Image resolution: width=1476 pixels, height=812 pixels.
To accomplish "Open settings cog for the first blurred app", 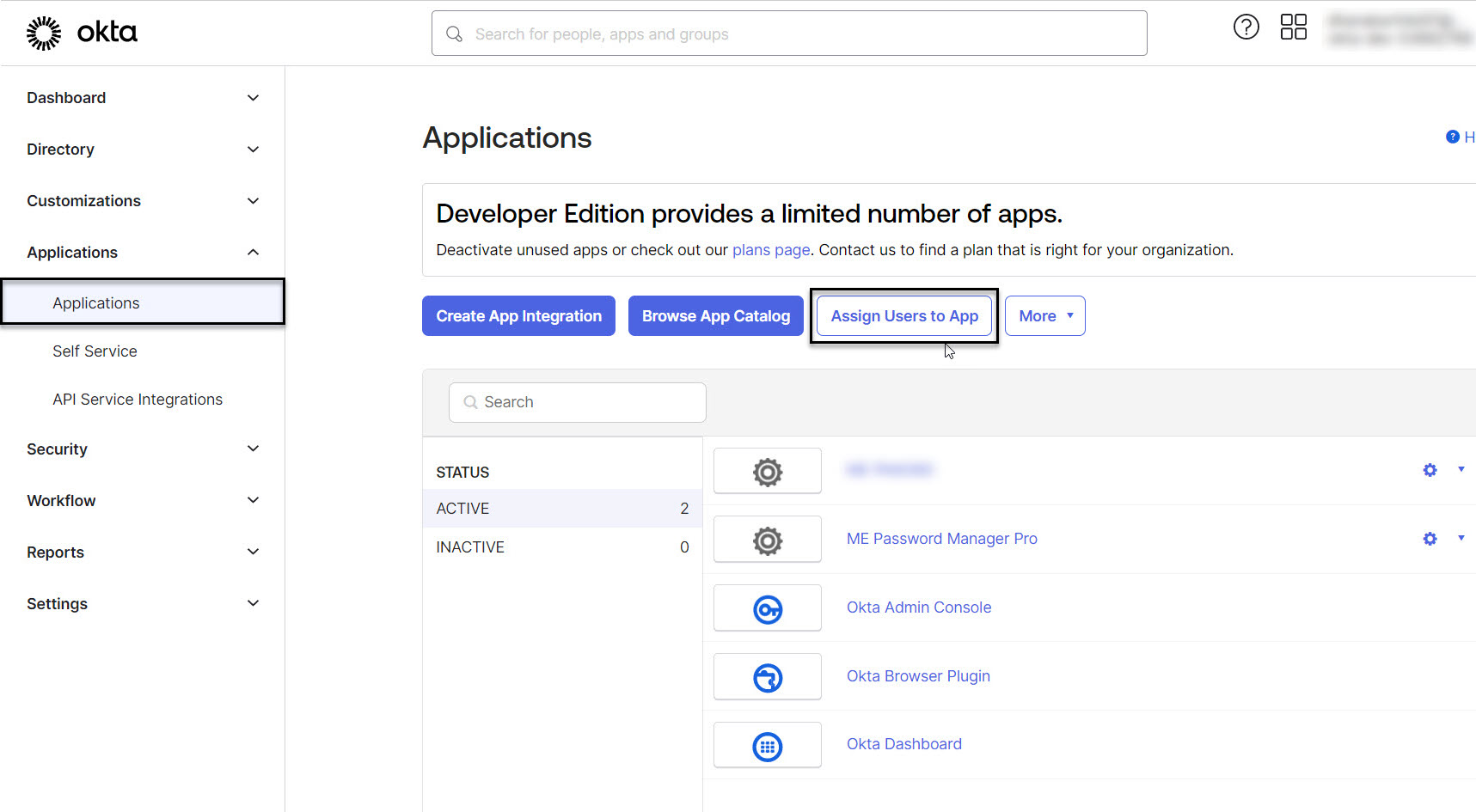I will tap(1430, 470).
